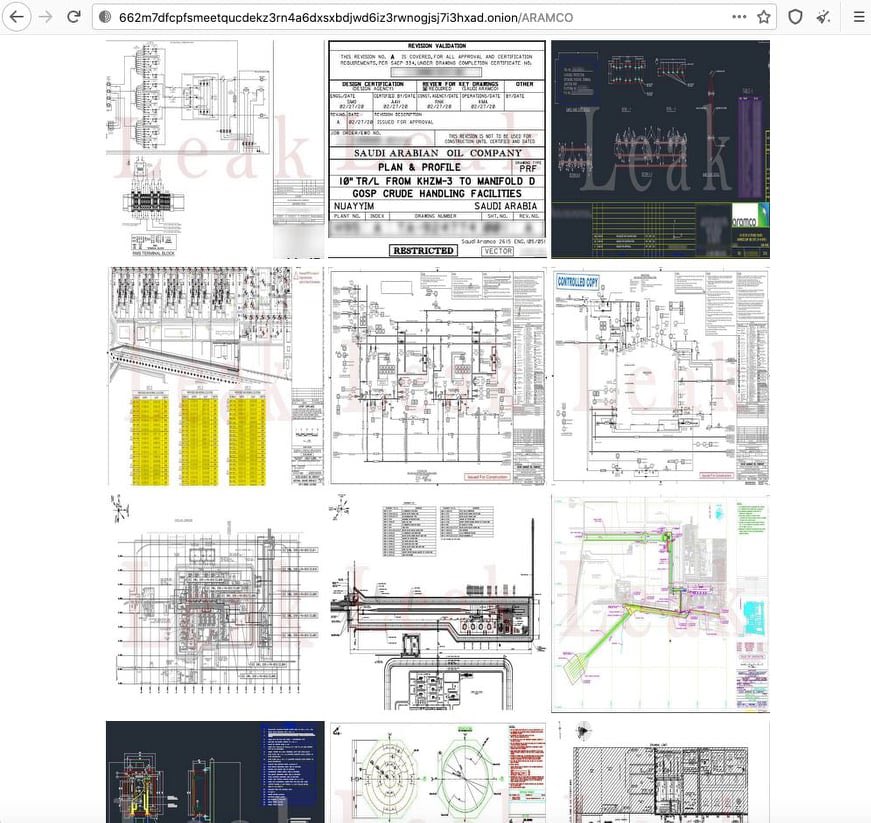This screenshot has width=871, height=823.
Task: Bookmark this page with the star icon
Action: pyautogui.click(x=764, y=17)
